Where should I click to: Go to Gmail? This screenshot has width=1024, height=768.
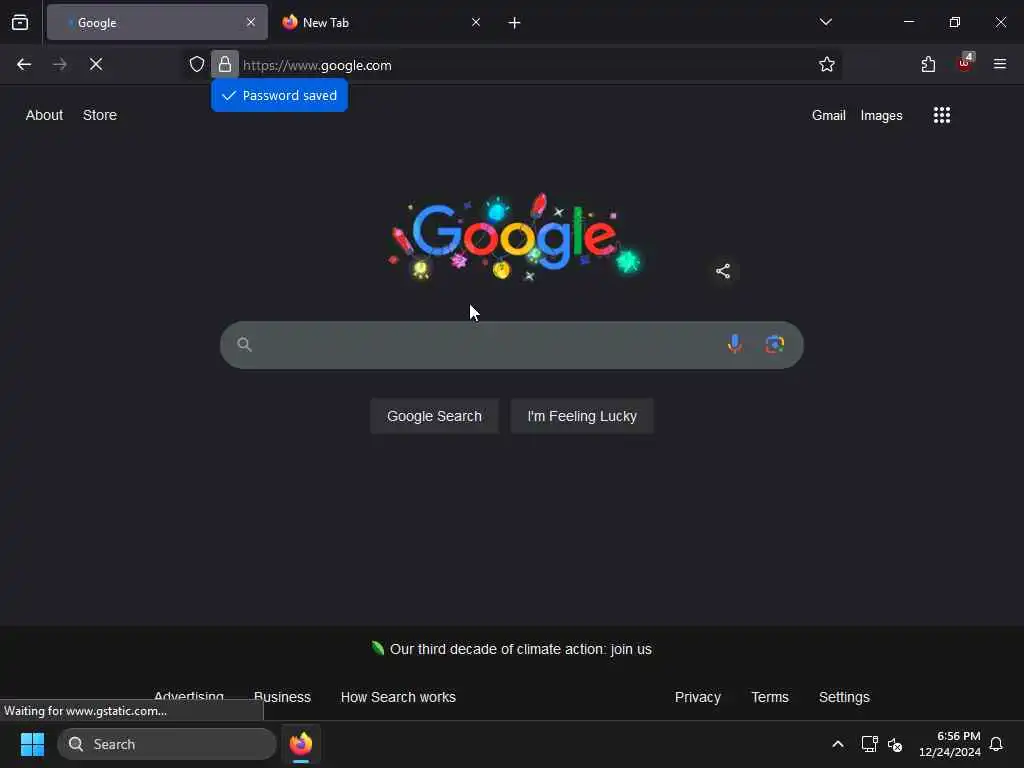point(829,116)
